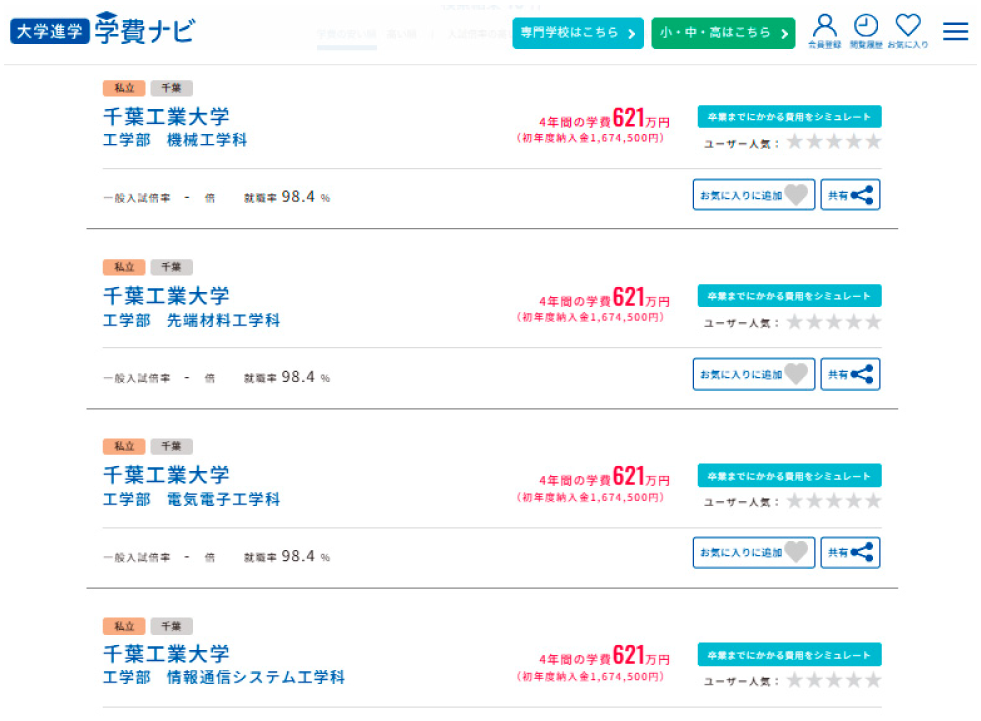
Task: Open the お気に入り heart icon in header
Action: [908, 31]
